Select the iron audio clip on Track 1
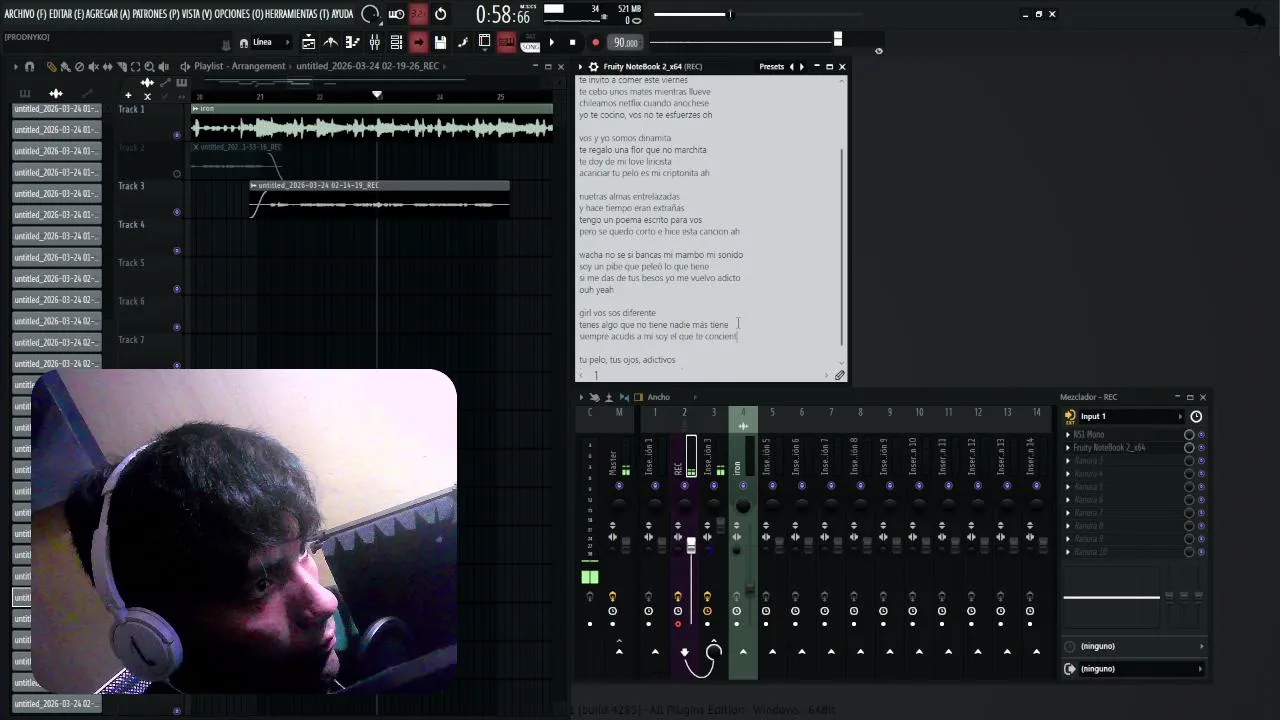Image resolution: width=1280 pixels, height=720 pixels. tap(372, 123)
